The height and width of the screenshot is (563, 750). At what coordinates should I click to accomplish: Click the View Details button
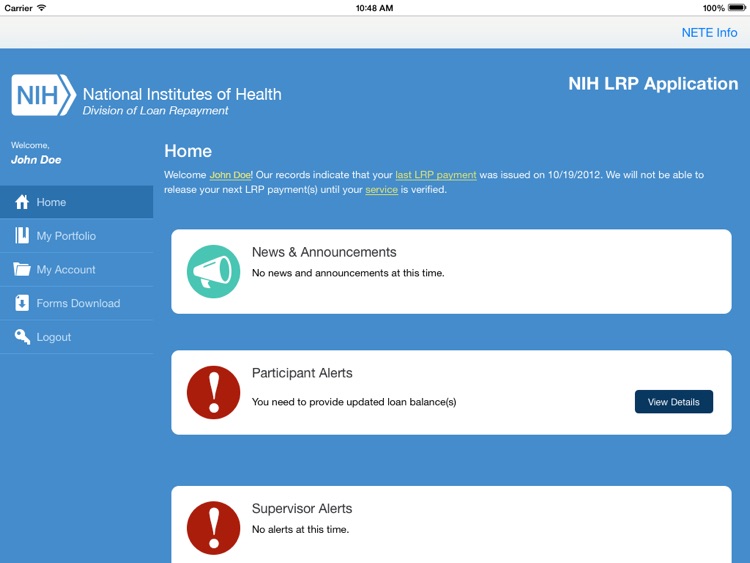673,402
